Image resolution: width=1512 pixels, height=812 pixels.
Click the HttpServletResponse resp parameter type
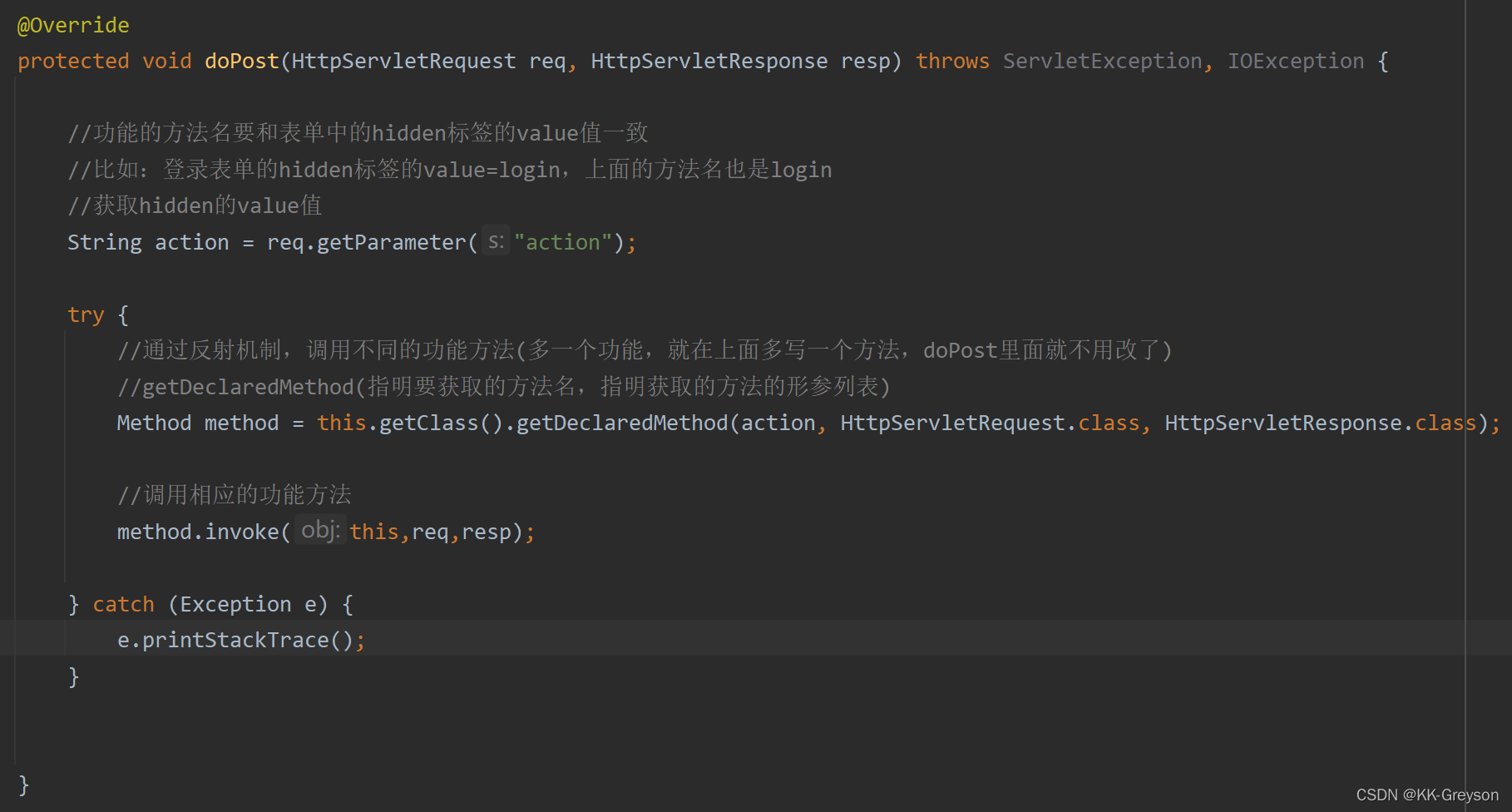(x=709, y=62)
